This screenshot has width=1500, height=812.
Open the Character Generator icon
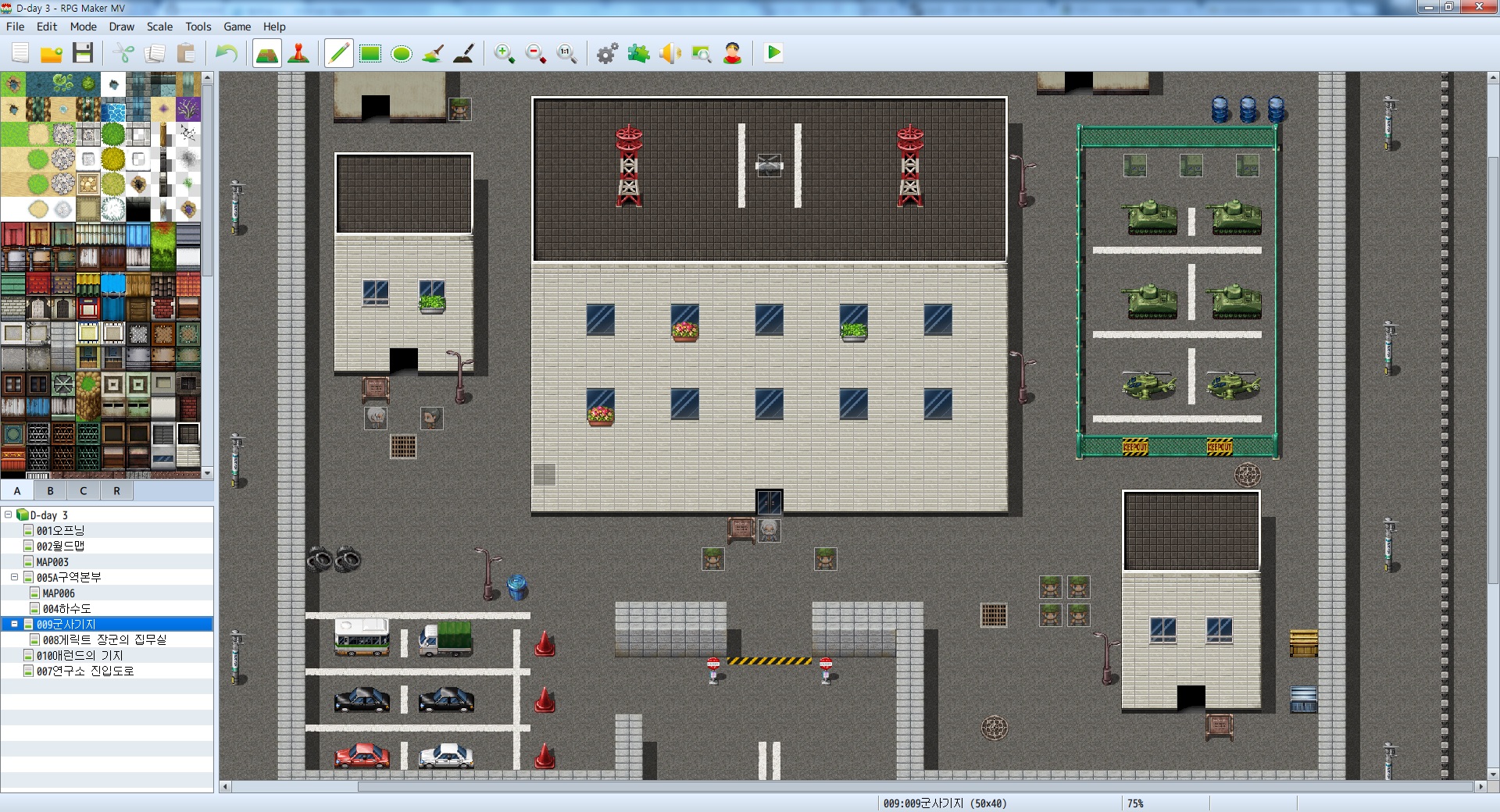[733, 53]
